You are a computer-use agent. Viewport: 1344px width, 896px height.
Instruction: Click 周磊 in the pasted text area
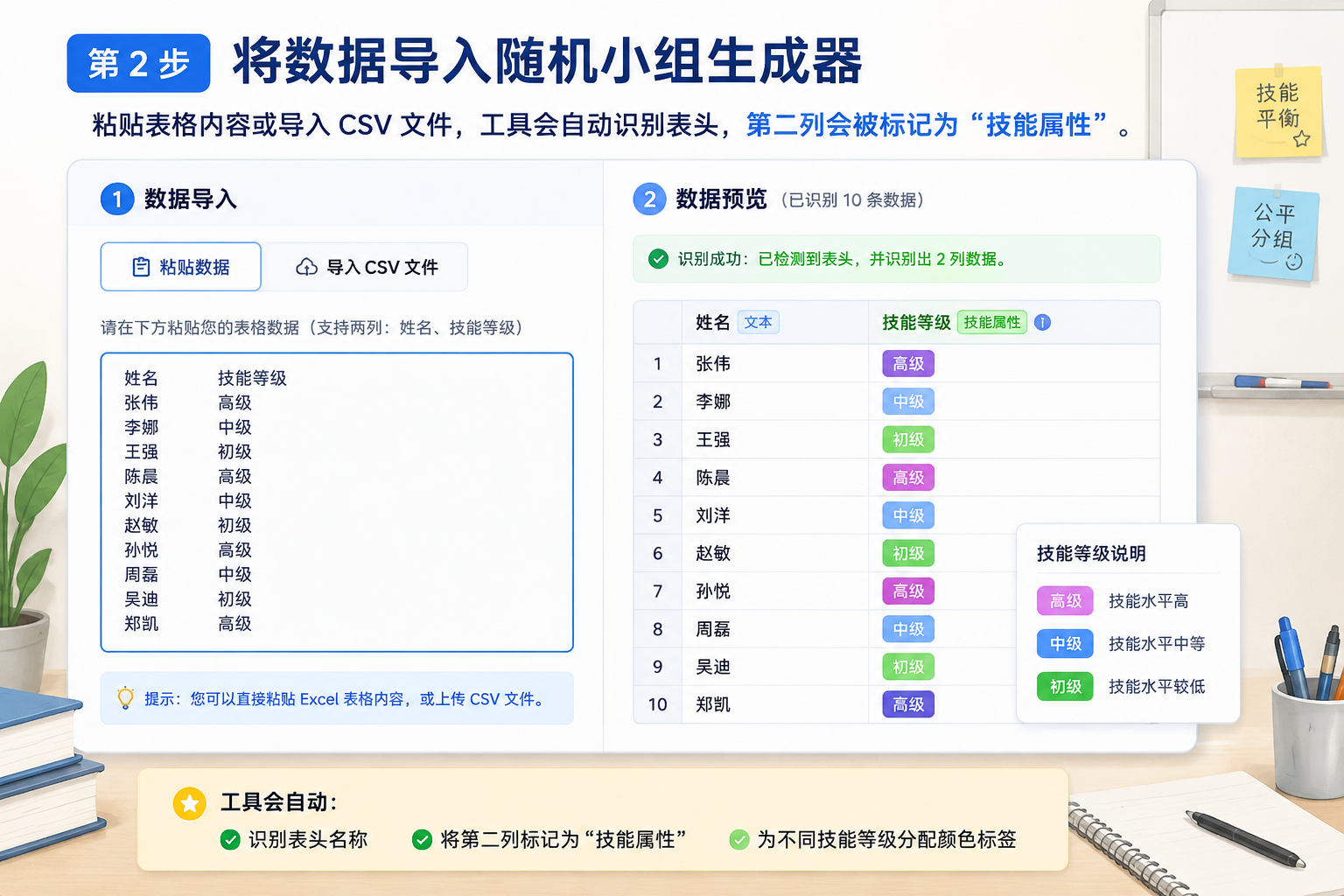[141, 574]
